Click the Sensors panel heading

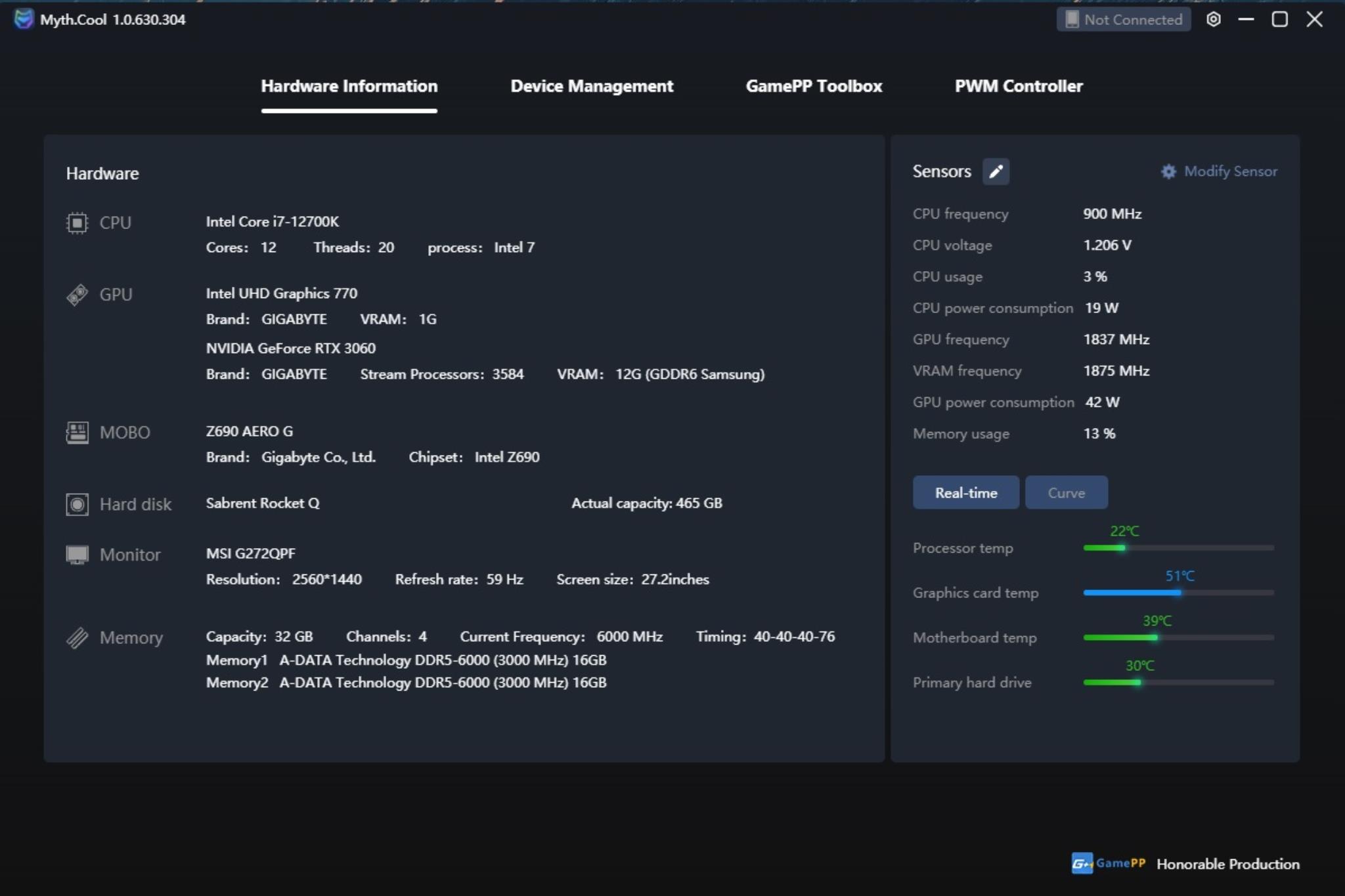[942, 171]
